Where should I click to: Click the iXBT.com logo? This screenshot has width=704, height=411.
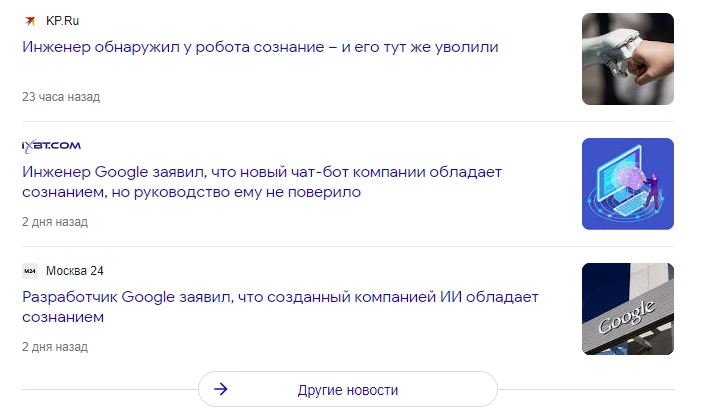click(51, 146)
